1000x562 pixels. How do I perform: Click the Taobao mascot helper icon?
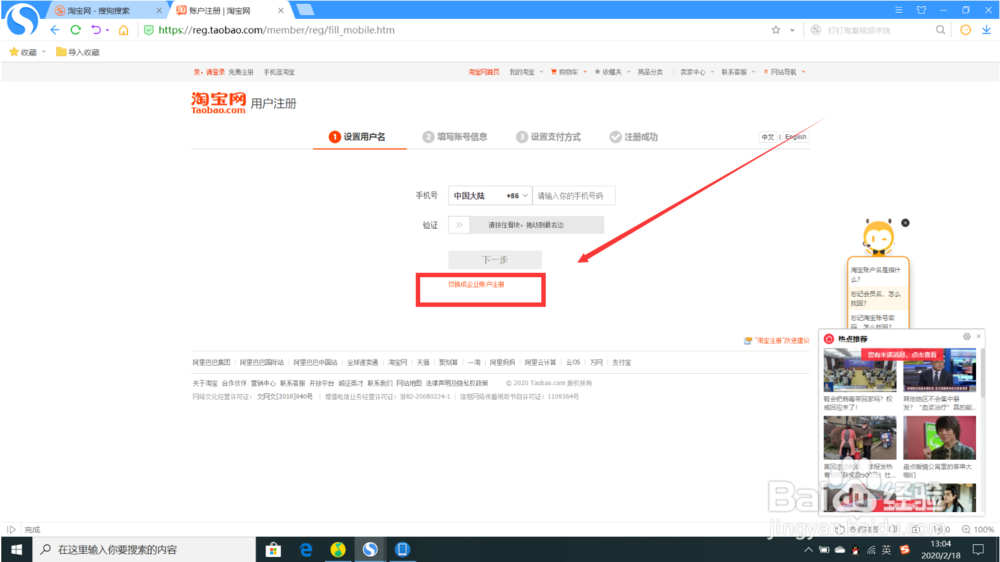pos(878,237)
